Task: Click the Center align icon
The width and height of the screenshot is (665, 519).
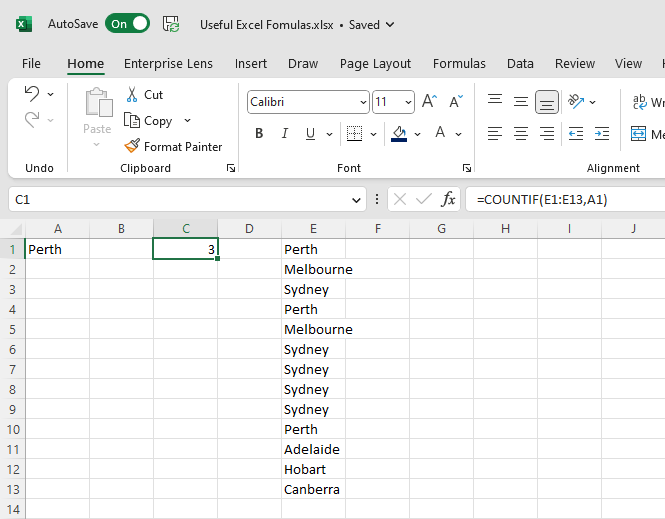Action: coord(521,133)
